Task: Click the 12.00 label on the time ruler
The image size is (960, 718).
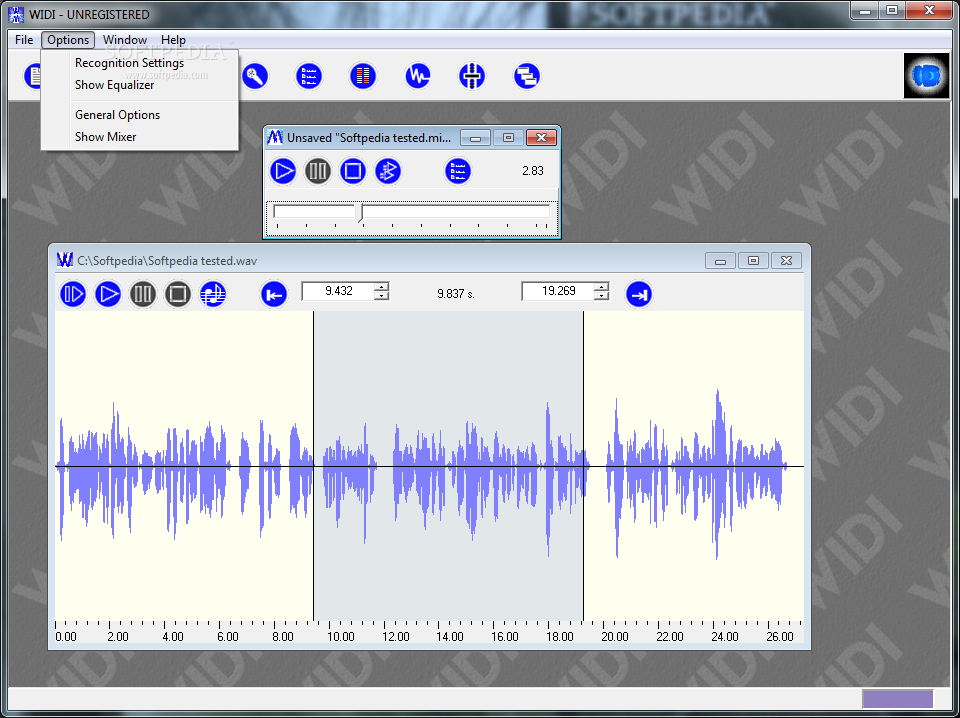Action: point(396,637)
